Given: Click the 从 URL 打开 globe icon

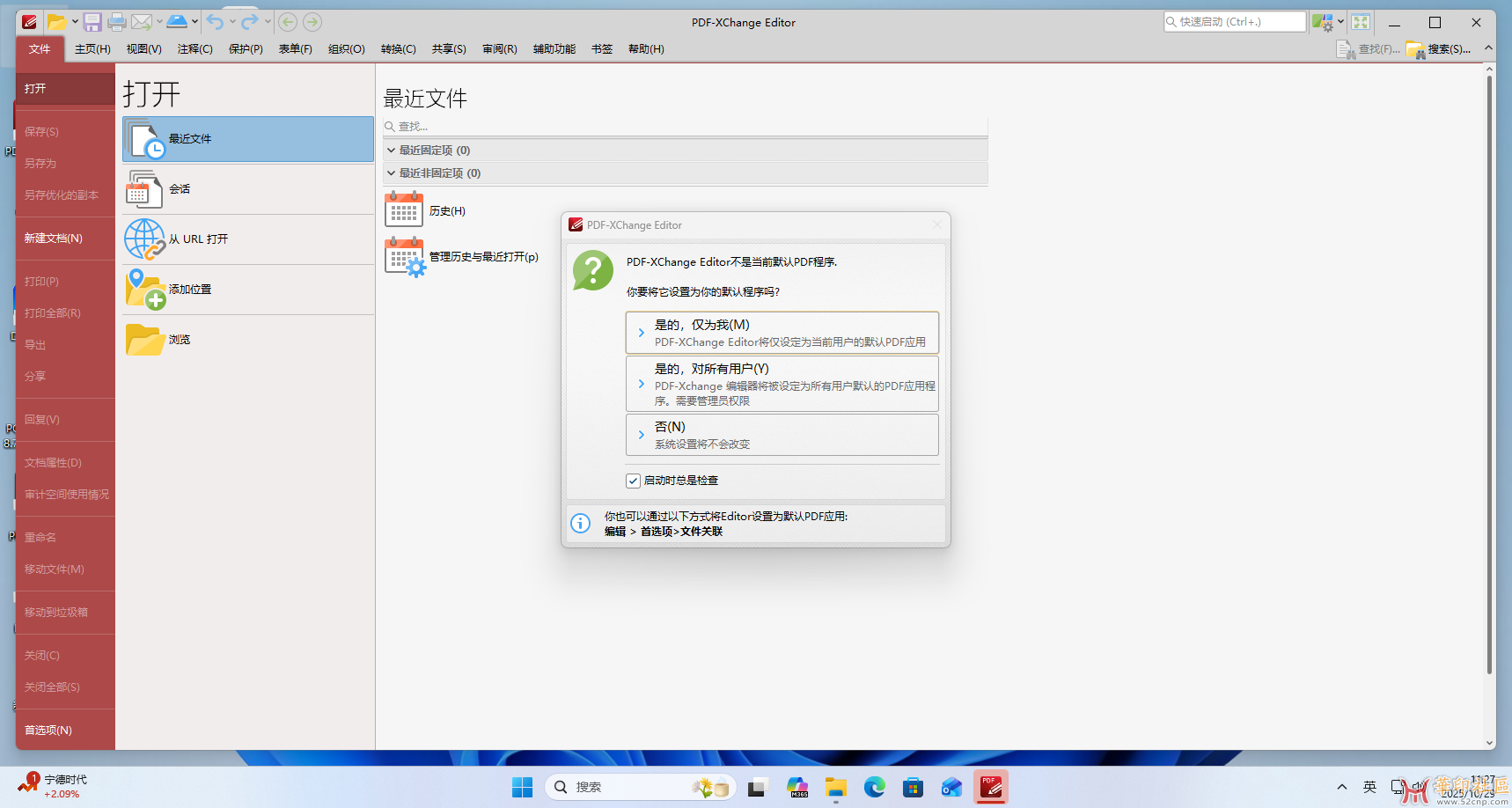Looking at the screenshot, I should (144, 238).
